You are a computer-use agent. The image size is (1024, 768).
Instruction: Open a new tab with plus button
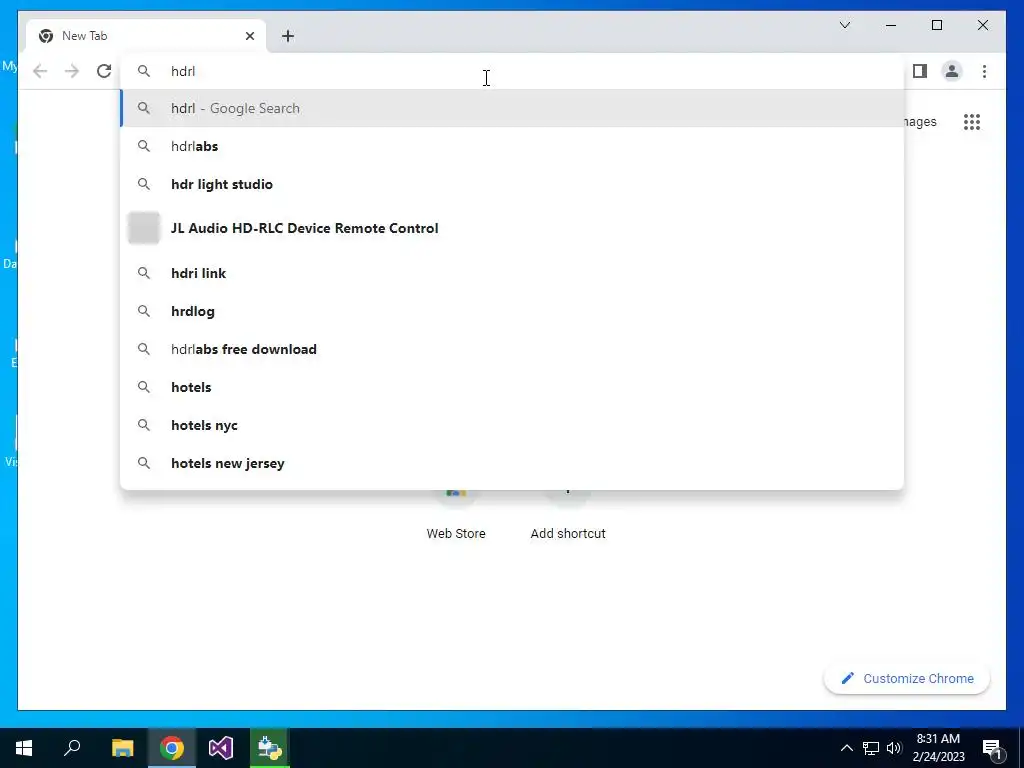point(288,36)
